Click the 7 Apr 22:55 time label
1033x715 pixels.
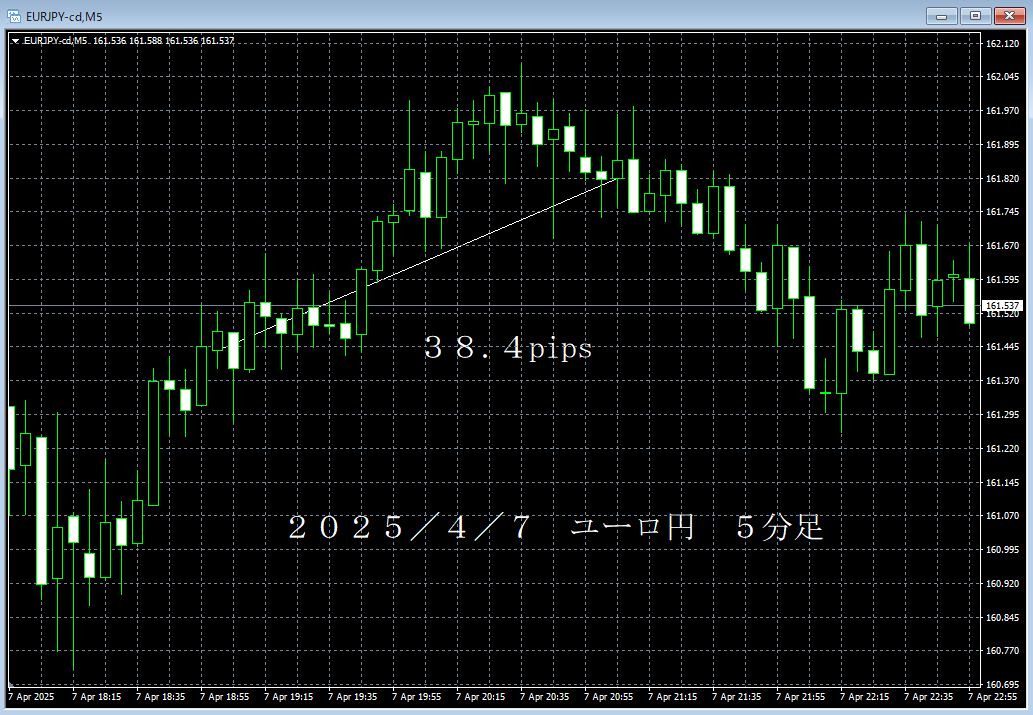pyautogui.click(x=992, y=697)
